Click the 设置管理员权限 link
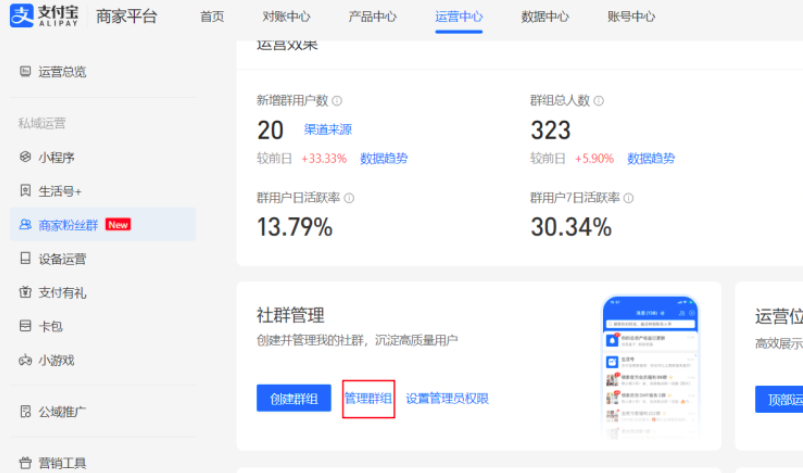803x473 pixels. click(x=447, y=398)
